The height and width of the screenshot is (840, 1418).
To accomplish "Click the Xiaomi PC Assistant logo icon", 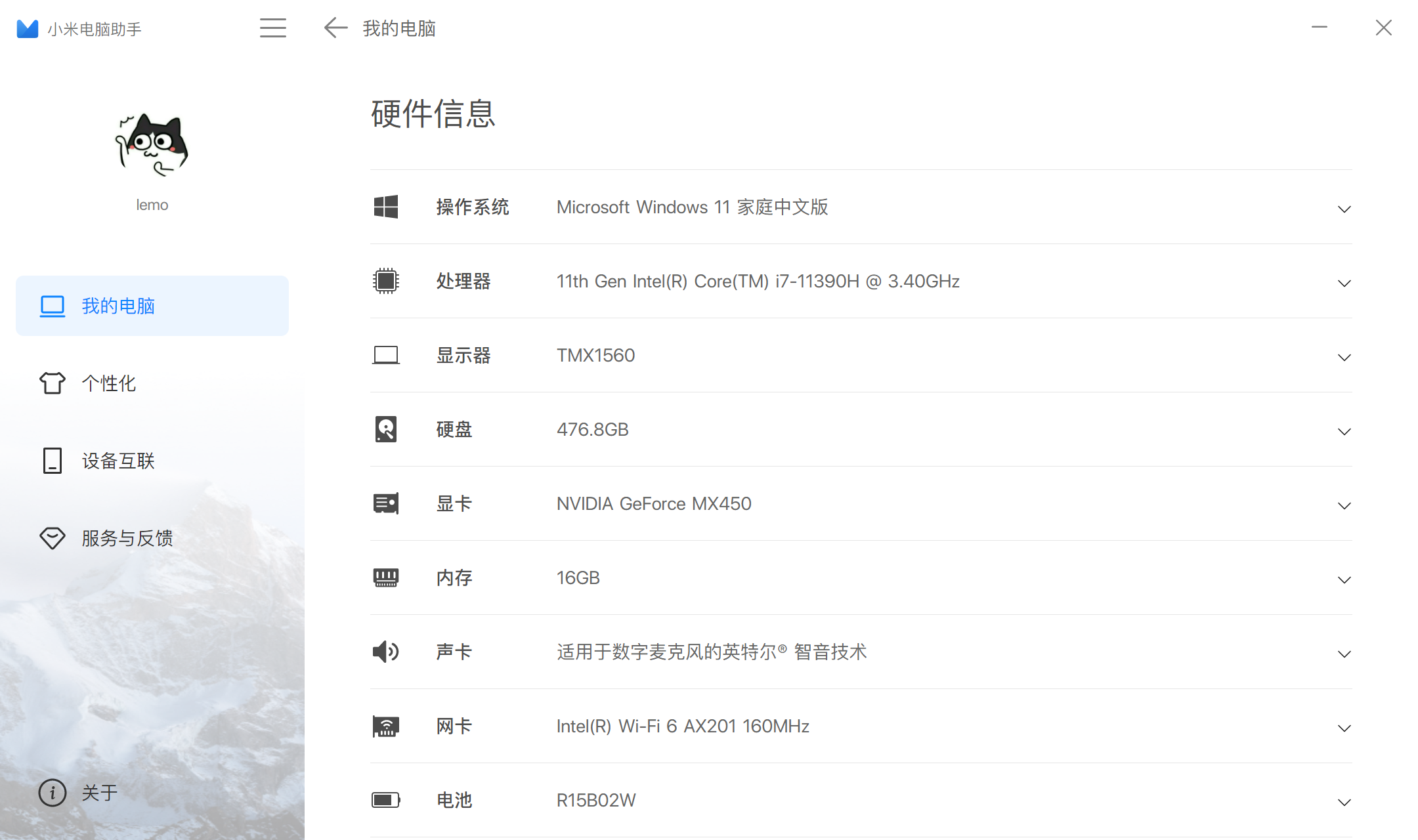I will click(x=28, y=29).
